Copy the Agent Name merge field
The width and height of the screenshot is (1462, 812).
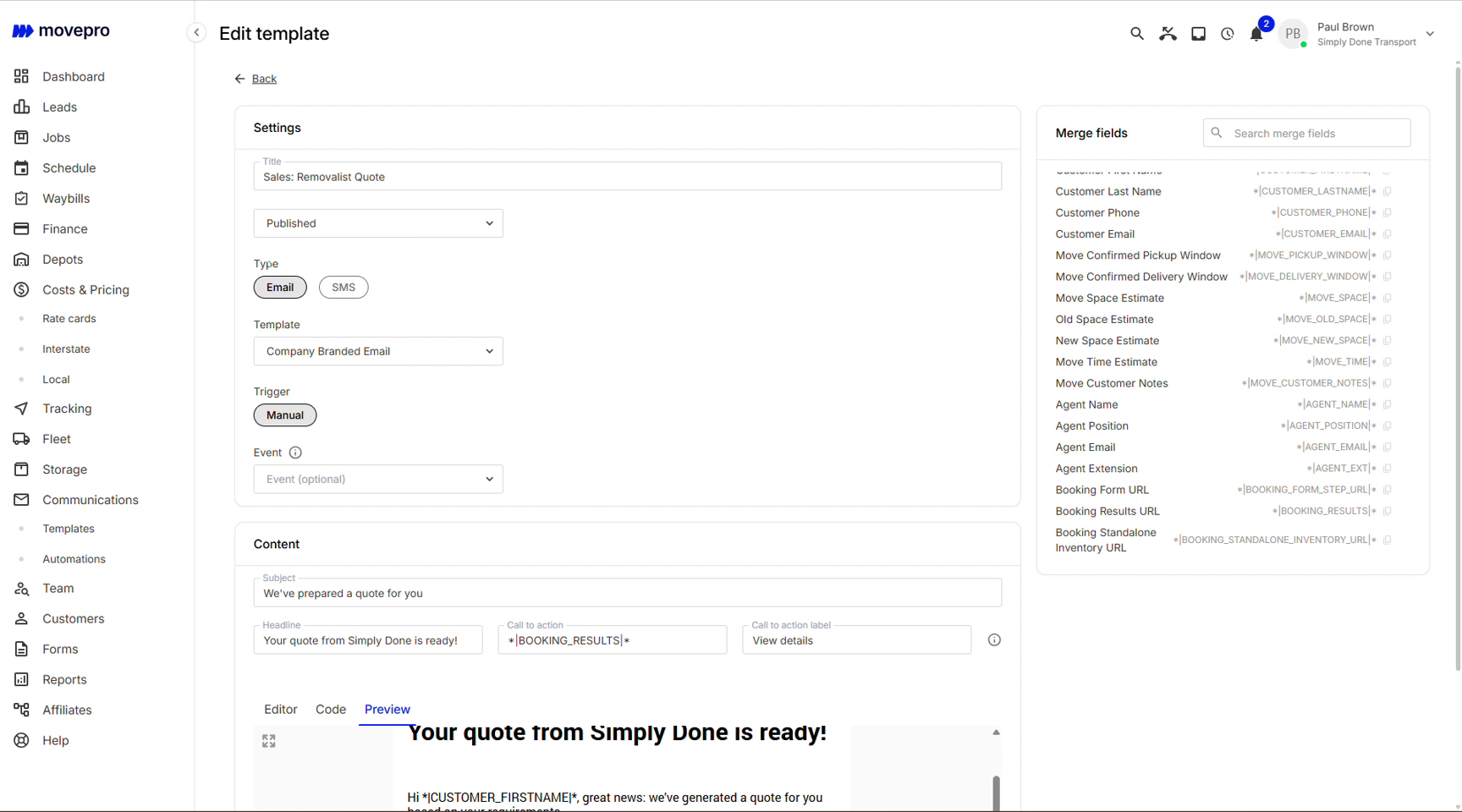coord(1388,404)
